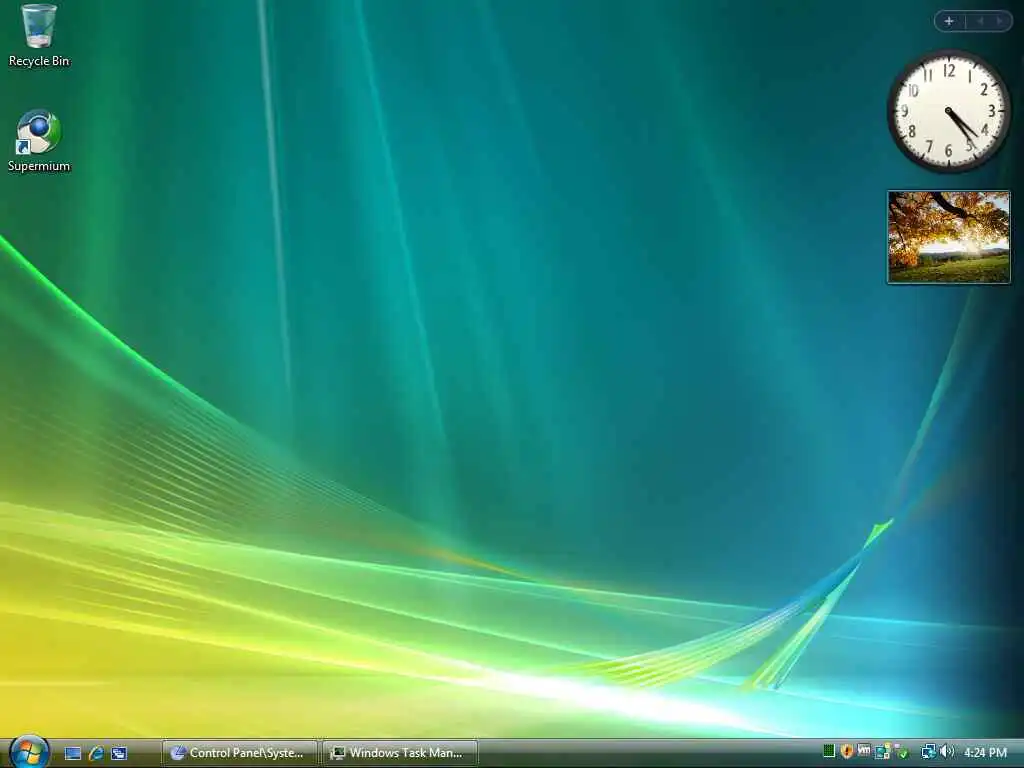Click the analog Clock gadget
Viewport: 1024px width, 768px height.
(948, 111)
